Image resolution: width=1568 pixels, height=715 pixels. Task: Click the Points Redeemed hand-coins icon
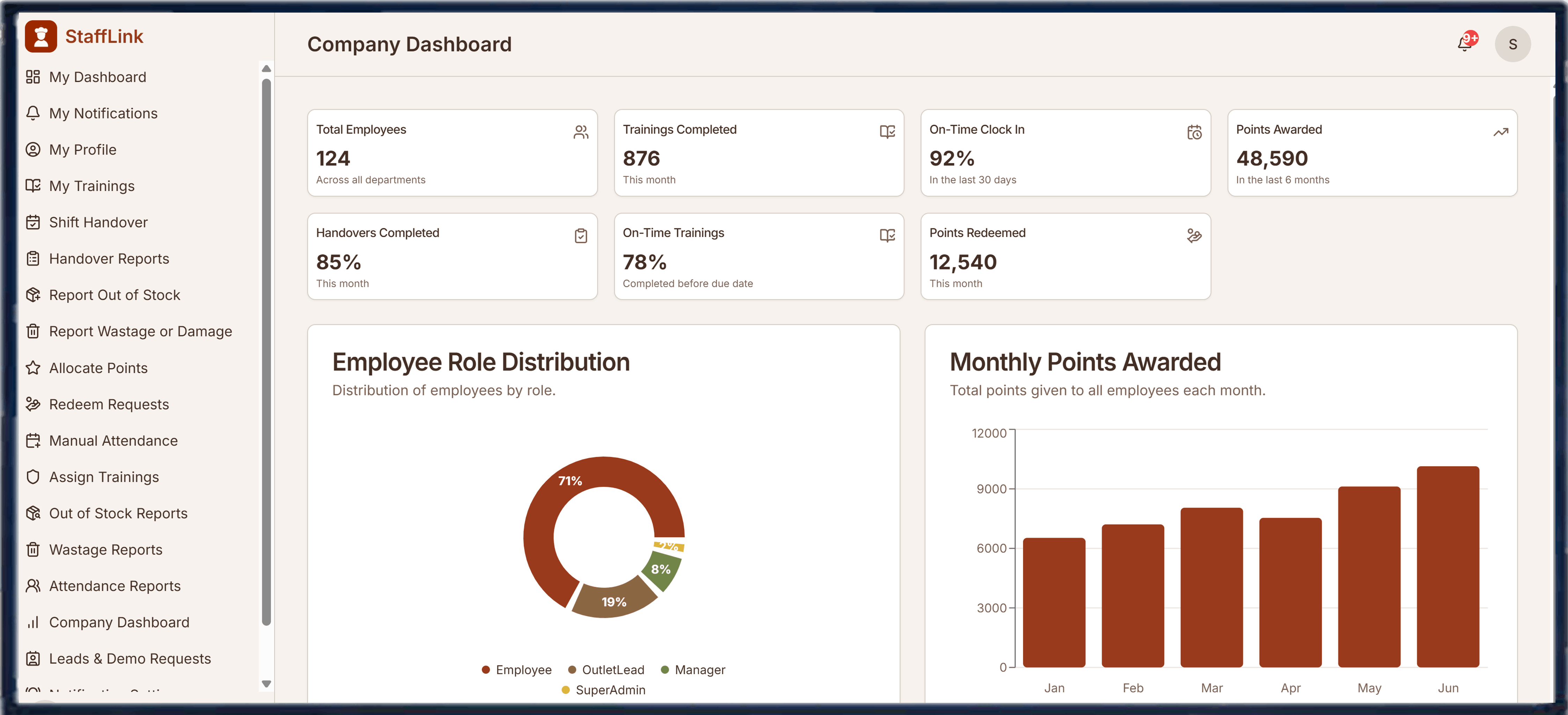pos(1194,236)
